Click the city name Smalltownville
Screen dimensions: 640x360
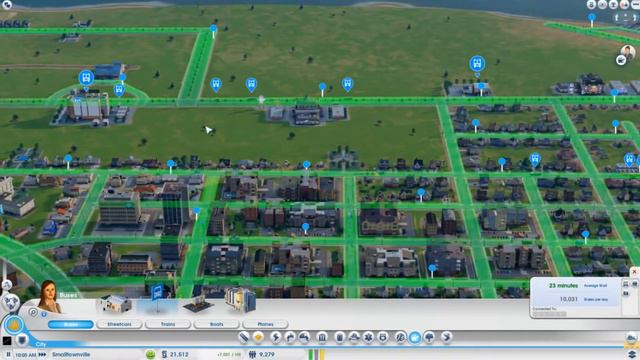point(71,355)
